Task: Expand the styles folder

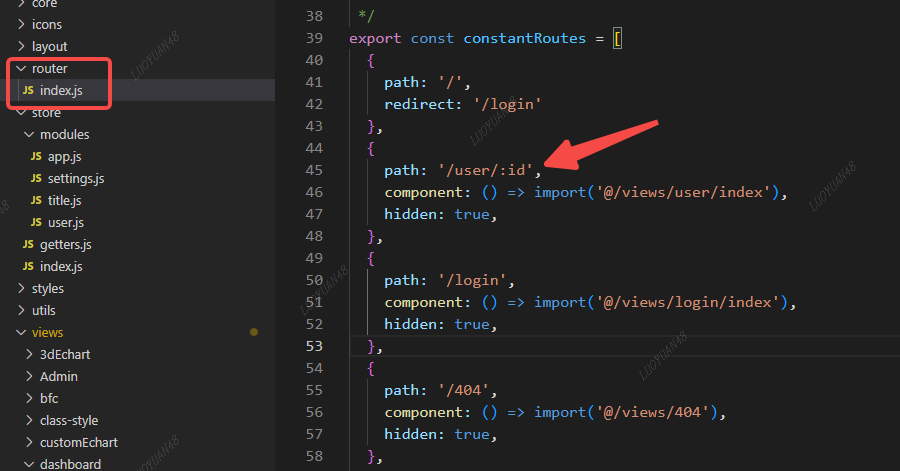Action: 21,288
